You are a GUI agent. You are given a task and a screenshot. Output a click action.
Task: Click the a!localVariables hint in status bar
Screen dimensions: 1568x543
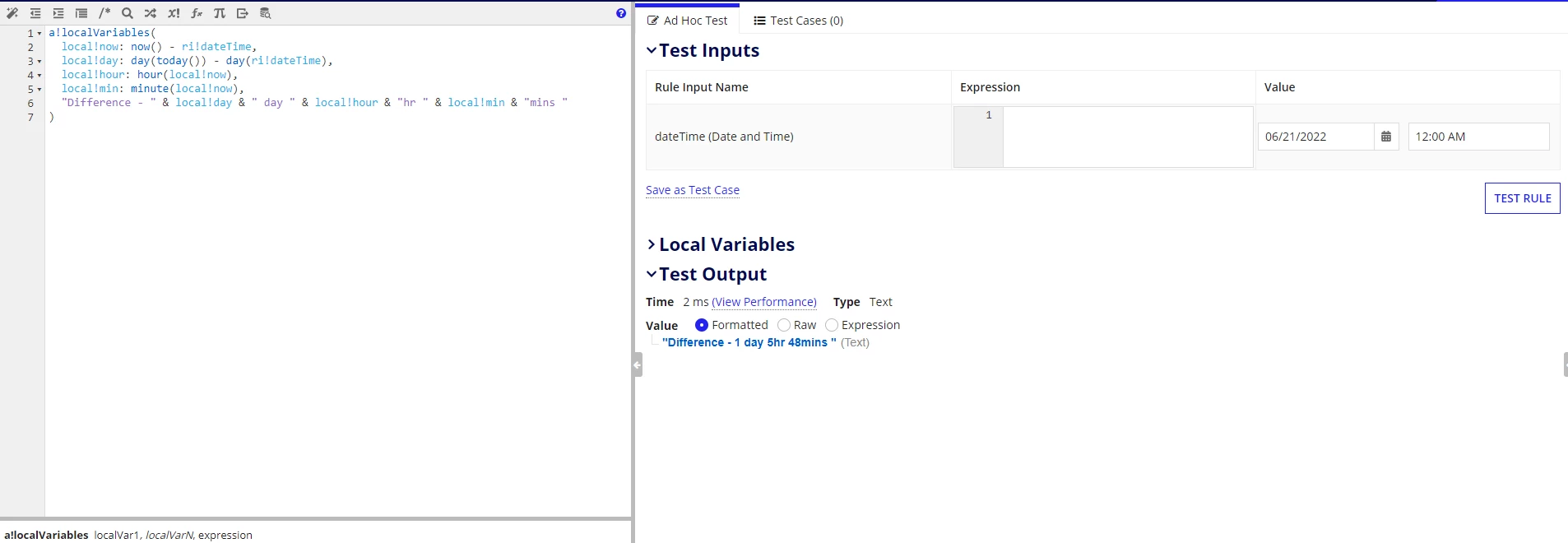pos(46,535)
